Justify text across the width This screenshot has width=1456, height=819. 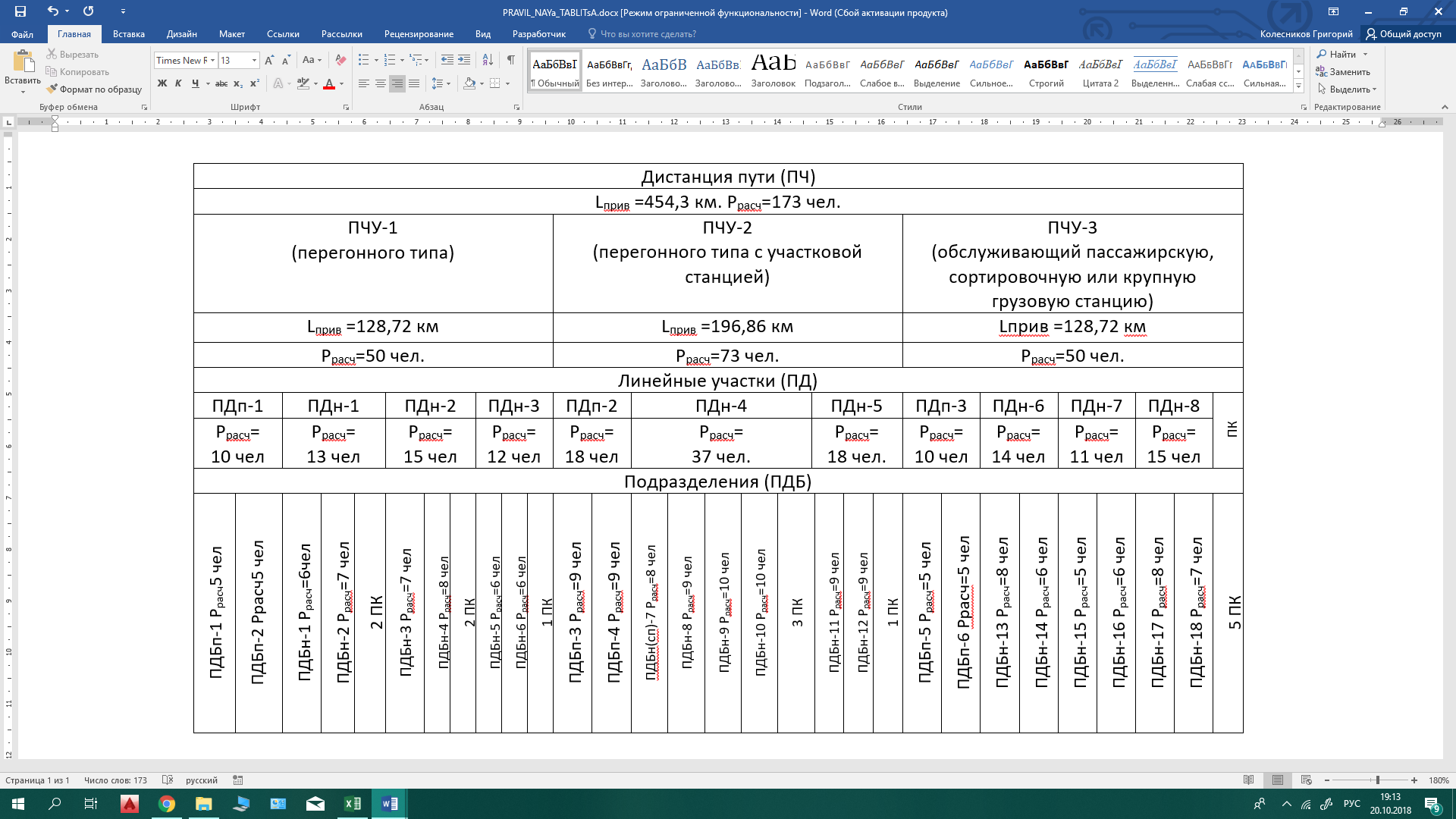coord(414,83)
